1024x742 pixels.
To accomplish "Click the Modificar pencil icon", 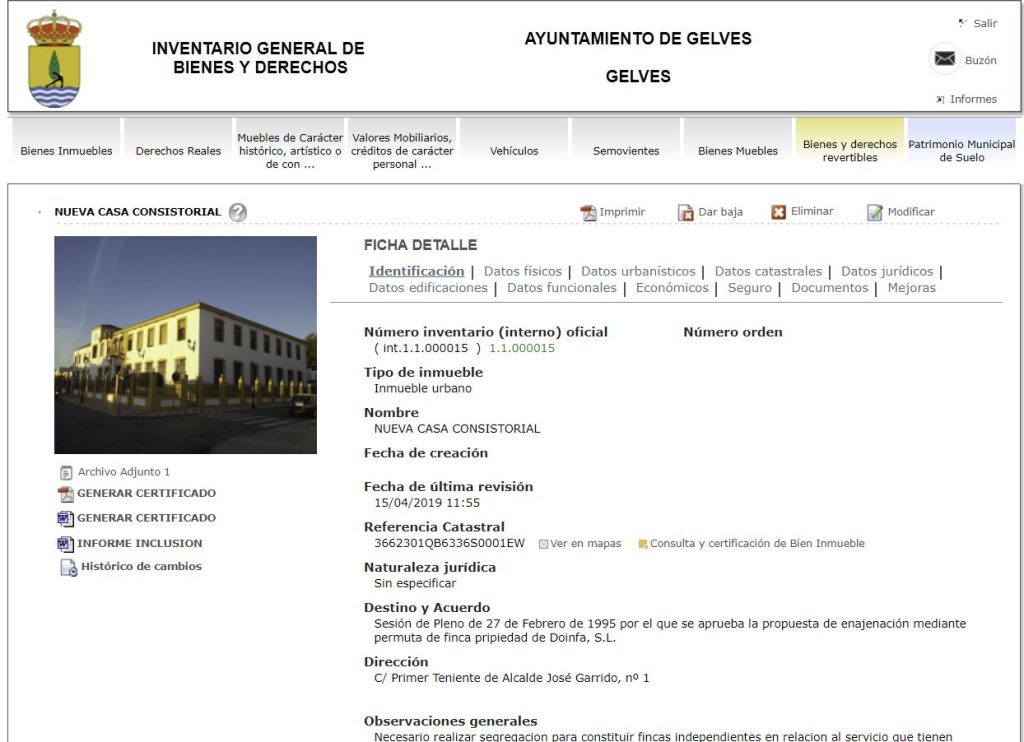I will click(875, 212).
